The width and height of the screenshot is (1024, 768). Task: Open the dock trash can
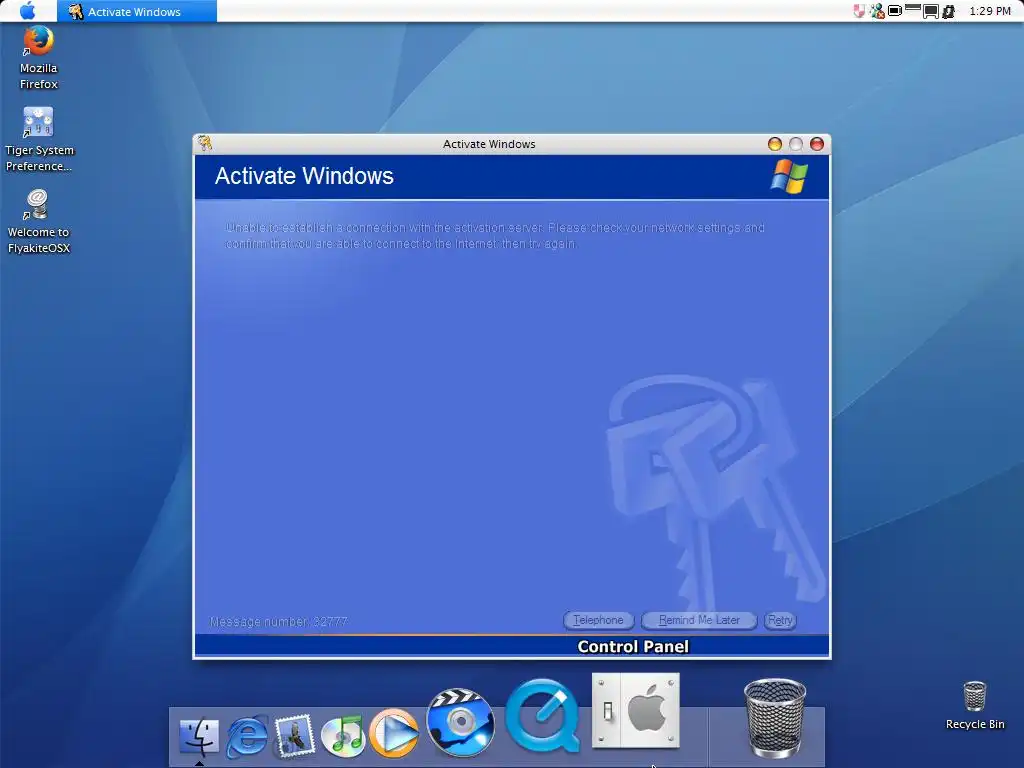click(775, 718)
